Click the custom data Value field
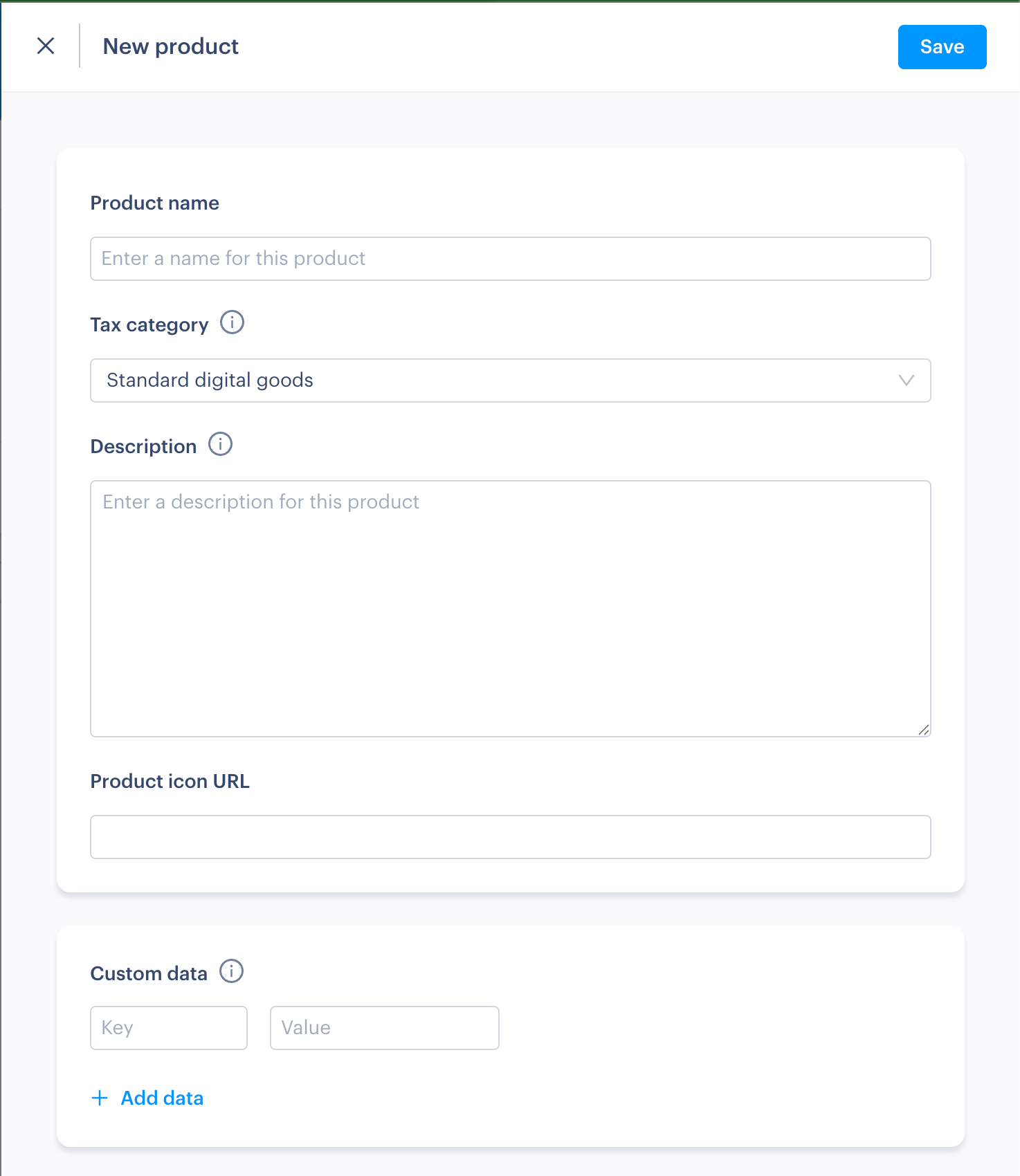Image resolution: width=1020 pixels, height=1176 pixels. [384, 1028]
